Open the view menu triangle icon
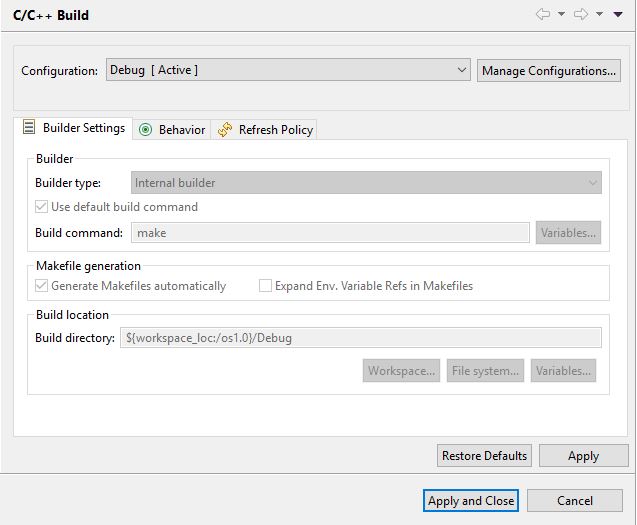The image size is (637, 525). [618, 15]
